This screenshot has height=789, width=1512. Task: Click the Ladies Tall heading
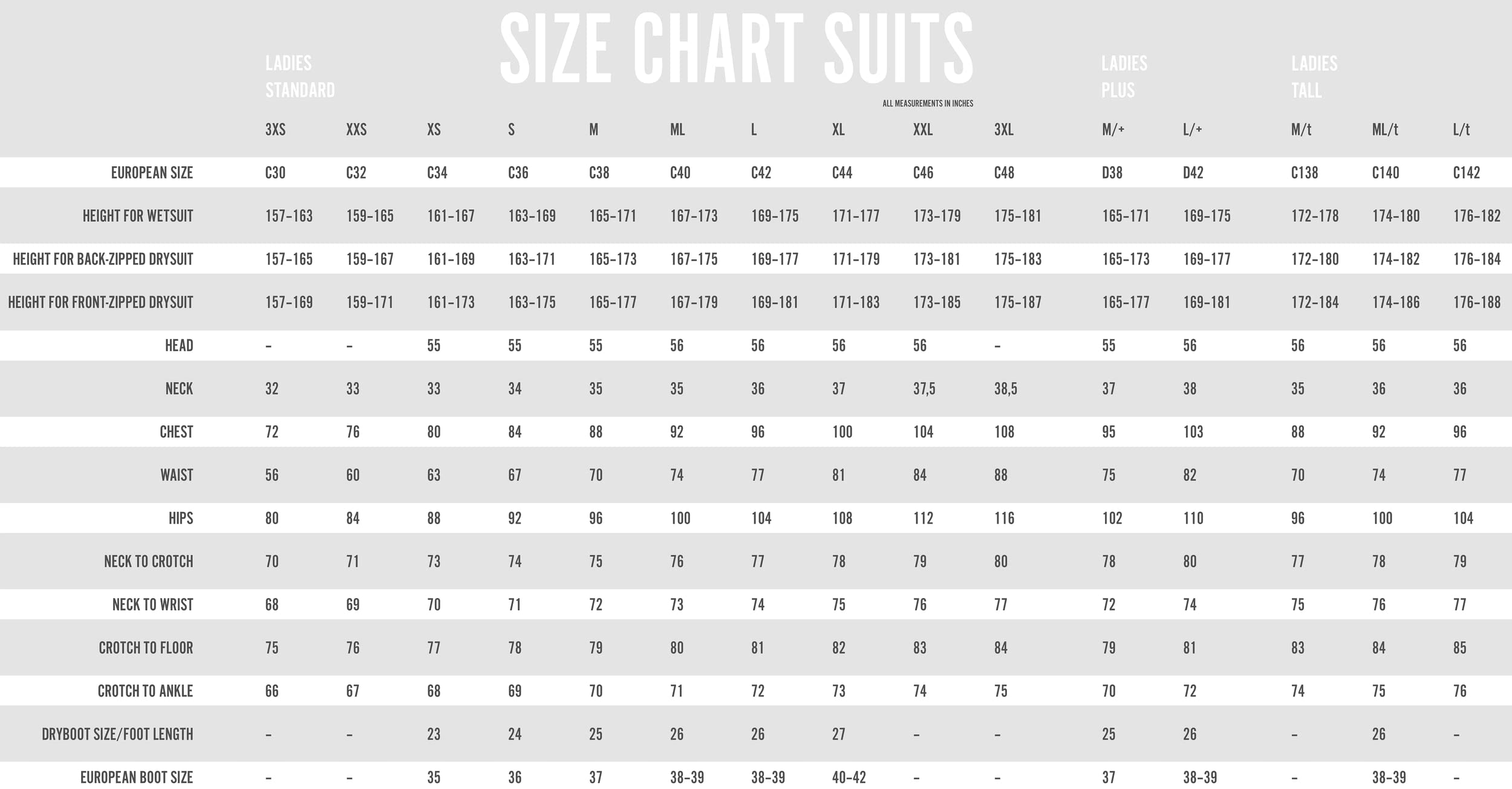coord(1314,77)
